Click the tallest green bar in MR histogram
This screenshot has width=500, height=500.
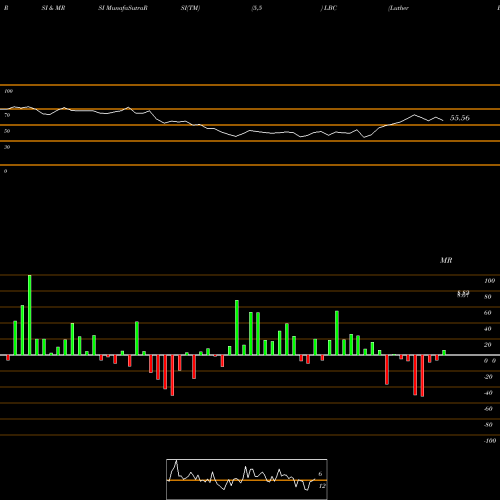pos(30,315)
